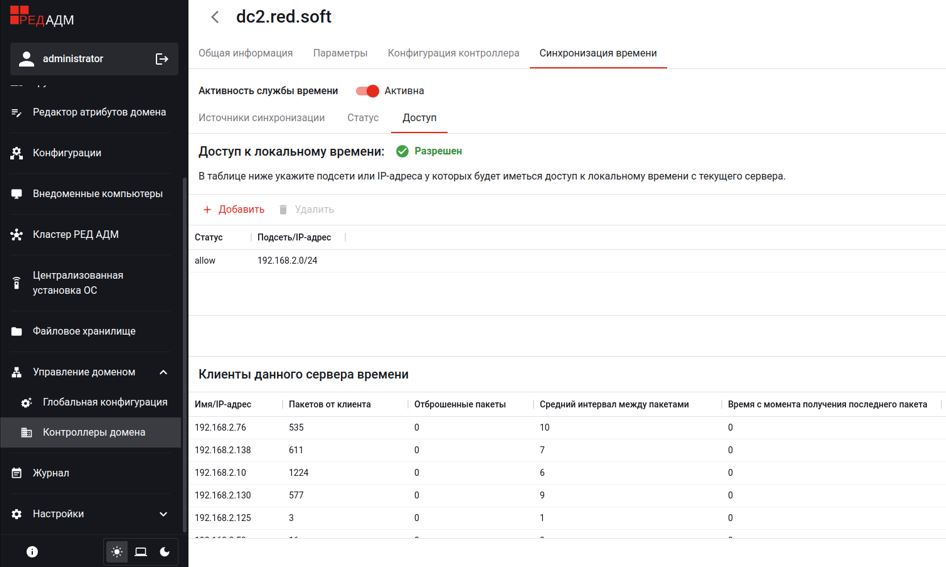946x567 pixels.
Task: Collapse the Управление доменом section
Action: [163, 372]
